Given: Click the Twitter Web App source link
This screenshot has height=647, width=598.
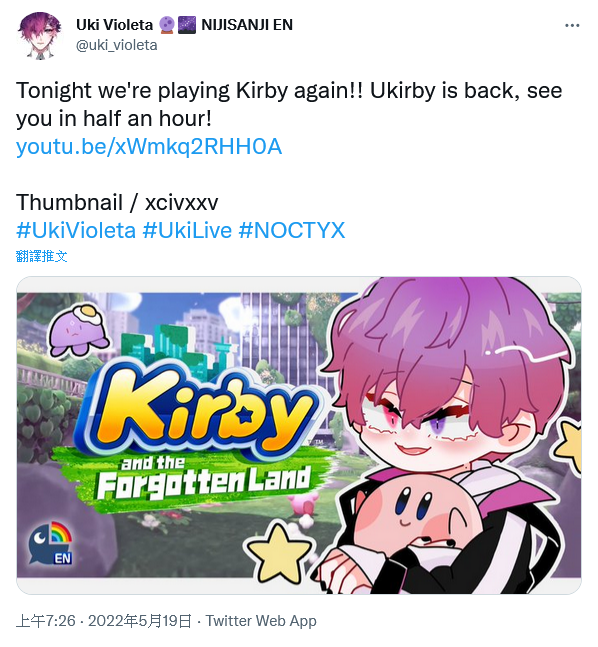Looking at the screenshot, I should tap(261, 621).
